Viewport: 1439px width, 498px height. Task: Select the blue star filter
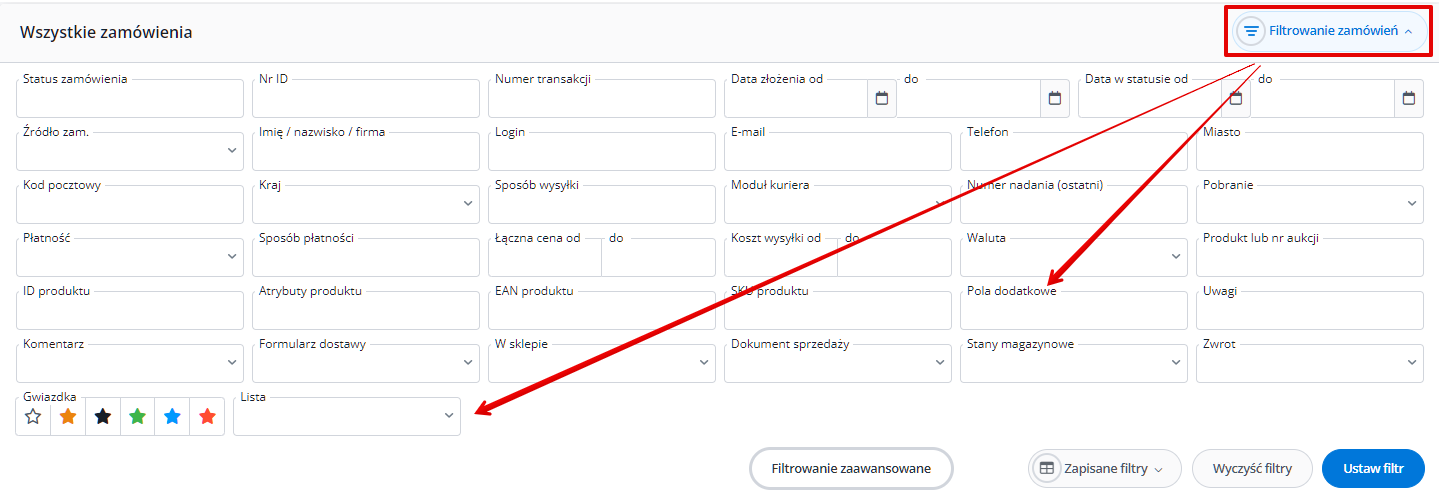coord(172,417)
